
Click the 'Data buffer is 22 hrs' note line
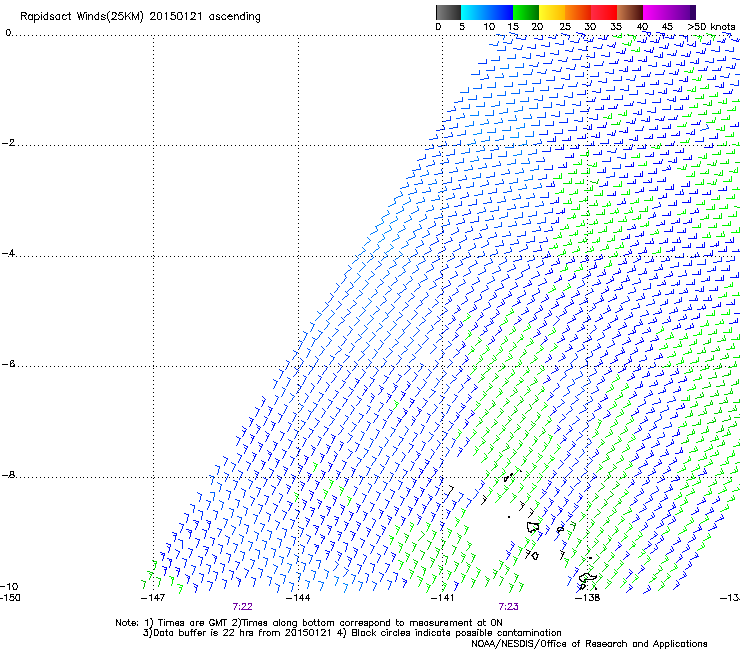tap(352, 633)
